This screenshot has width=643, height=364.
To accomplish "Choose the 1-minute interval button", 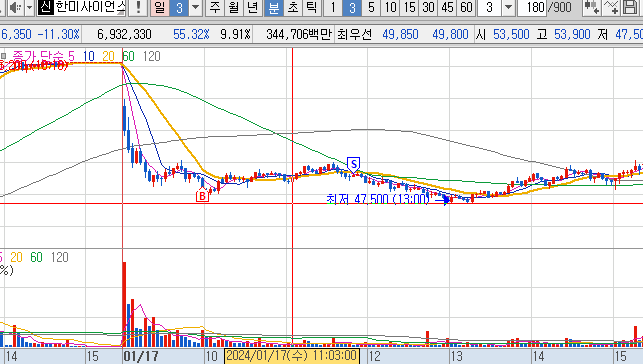I will [333, 7].
